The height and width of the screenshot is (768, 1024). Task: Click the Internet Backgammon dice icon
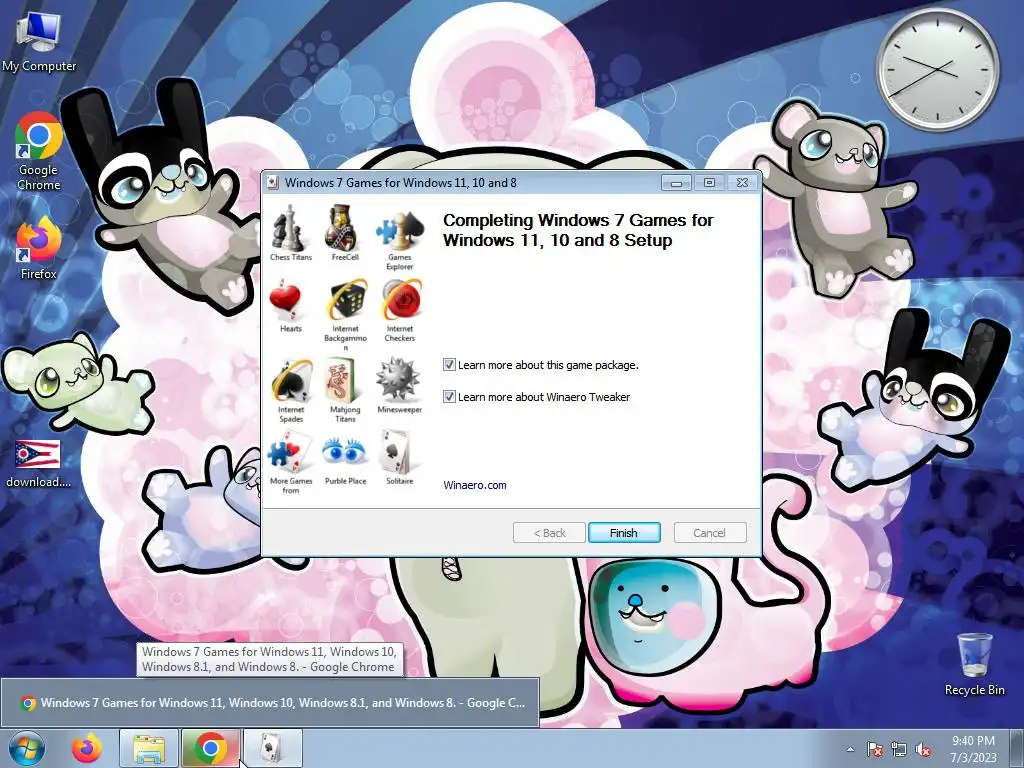347,300
